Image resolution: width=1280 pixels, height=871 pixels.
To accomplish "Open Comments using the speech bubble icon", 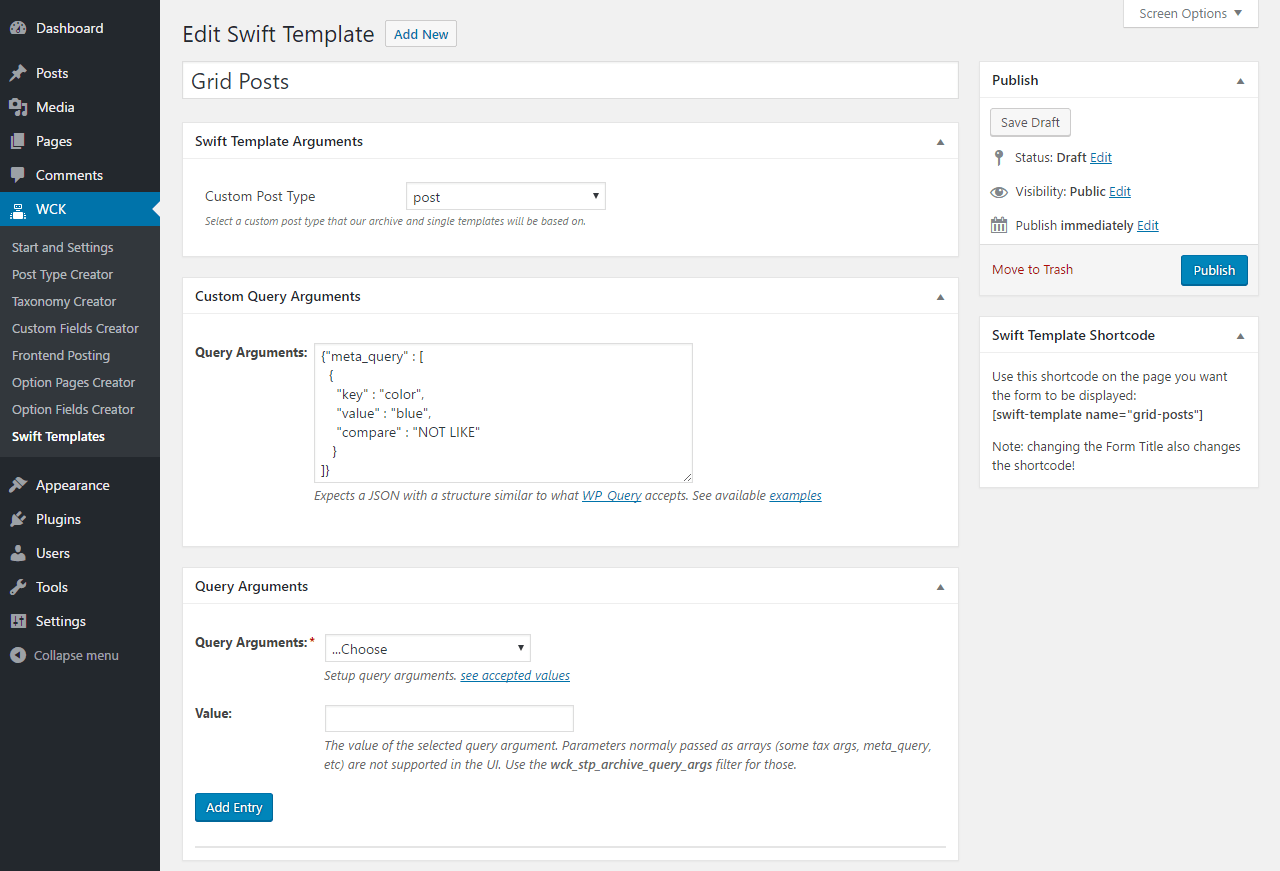I will [x=21, y=175].
